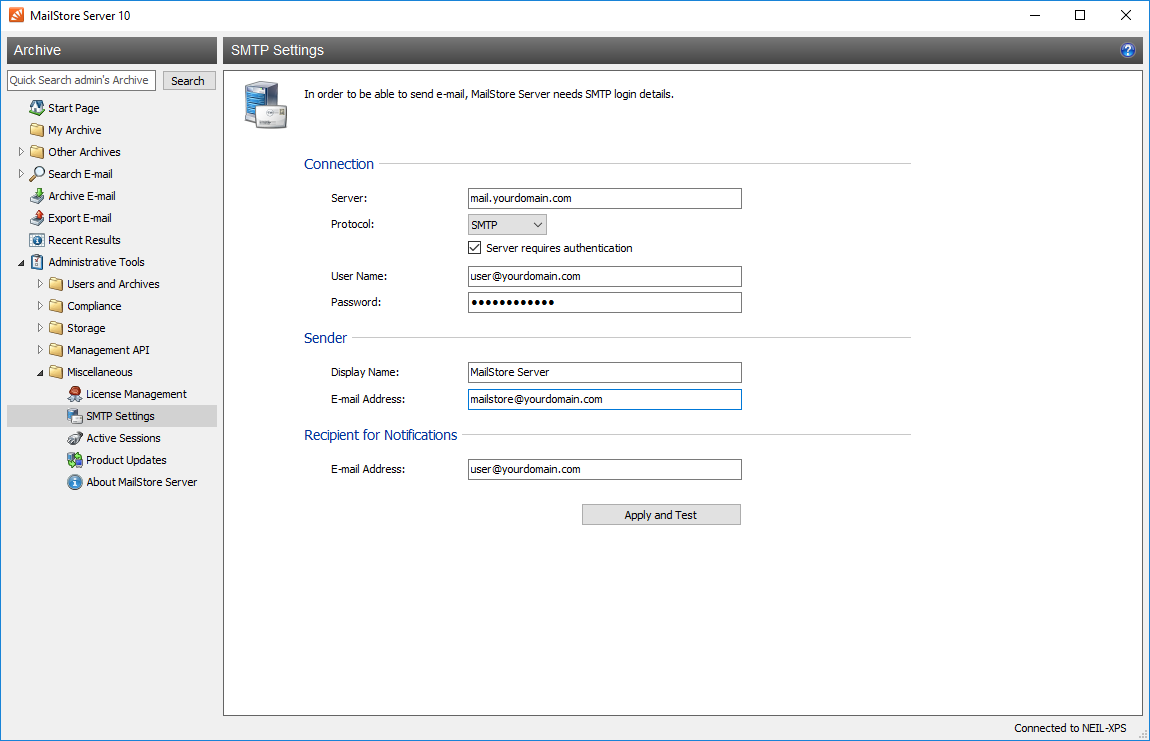
Task: Click the Compliance folder icon
Action: click(56, 306)
